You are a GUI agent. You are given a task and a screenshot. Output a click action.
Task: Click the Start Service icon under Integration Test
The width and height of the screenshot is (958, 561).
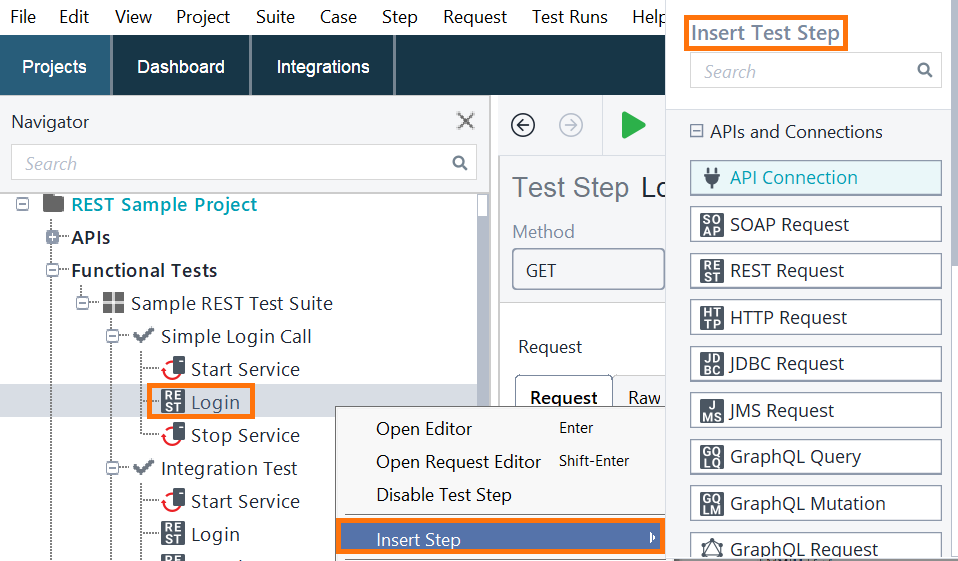[x=173, y=500]
